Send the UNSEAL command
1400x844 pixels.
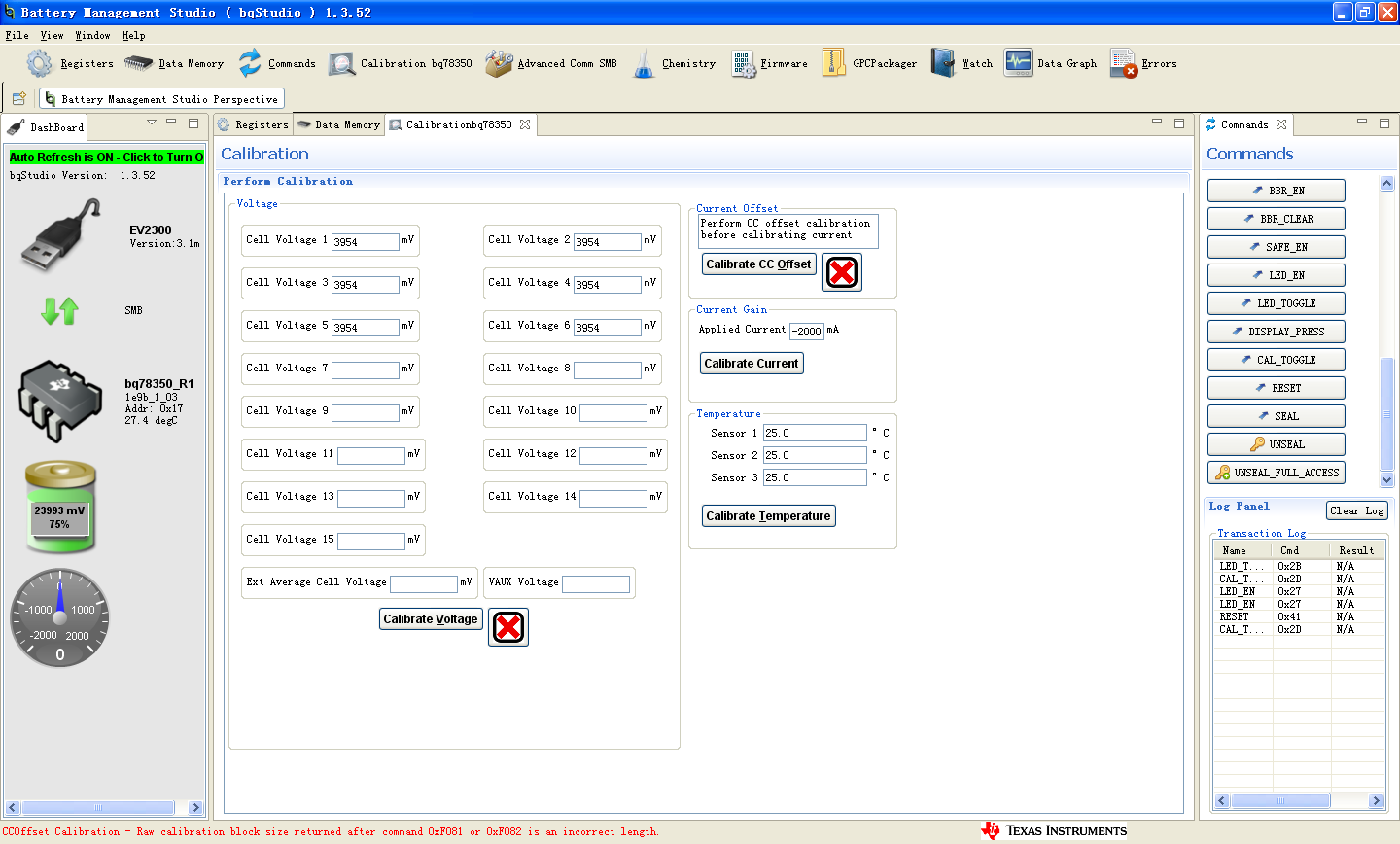tap(1277, 444)
